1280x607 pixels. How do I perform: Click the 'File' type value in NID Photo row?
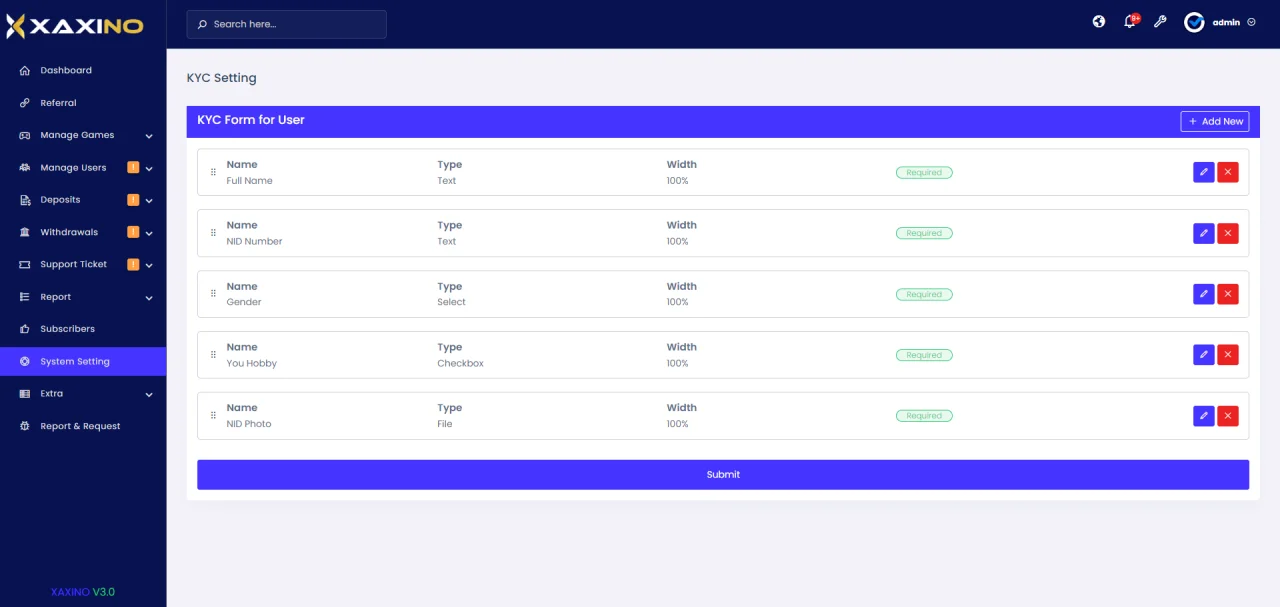[445, 424]
